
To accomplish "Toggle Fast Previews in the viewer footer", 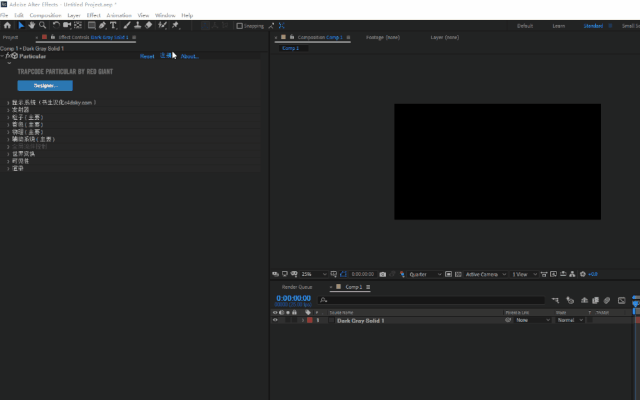I will click(553, 274).
